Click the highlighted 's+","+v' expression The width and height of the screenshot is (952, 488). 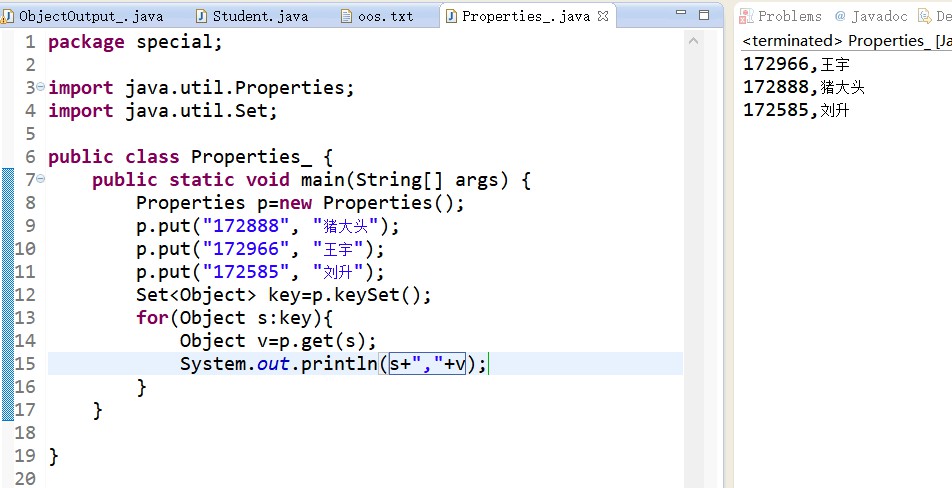(427, 364)
